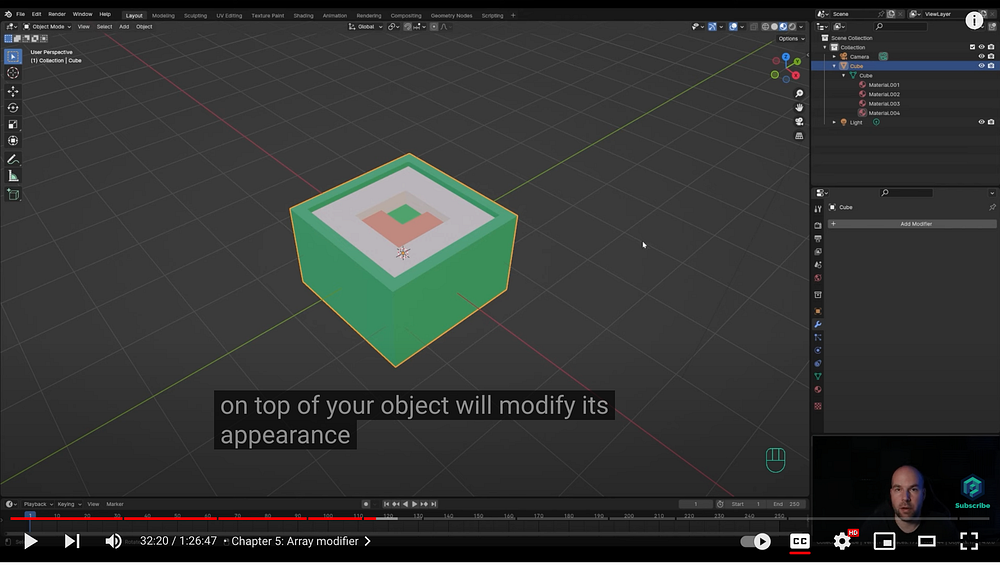
Task: Open Chapter 5: Array modifier chapter link
Action: click(300, 541)
